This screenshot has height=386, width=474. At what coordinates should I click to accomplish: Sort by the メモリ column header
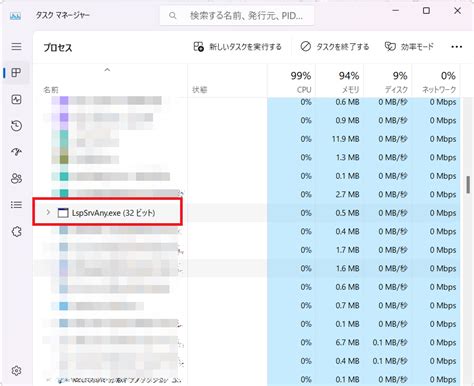pyautogui.click(x=339, y=82)
